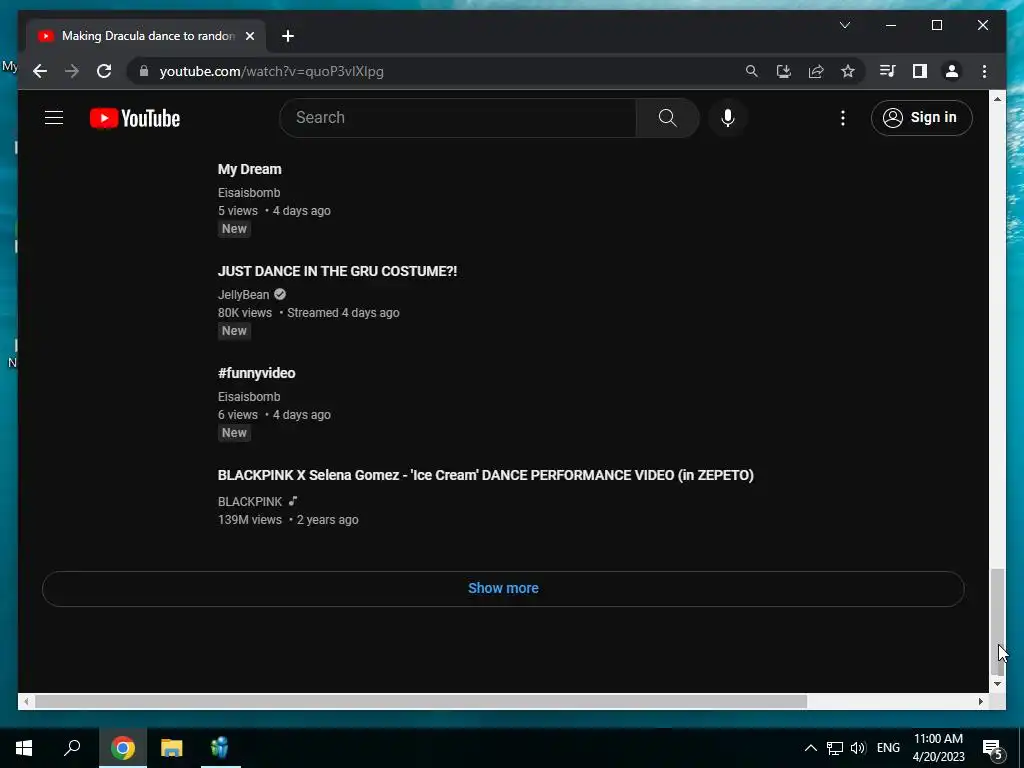
Task: Click the youtube.com address bar URL
Action: point(272,71)
